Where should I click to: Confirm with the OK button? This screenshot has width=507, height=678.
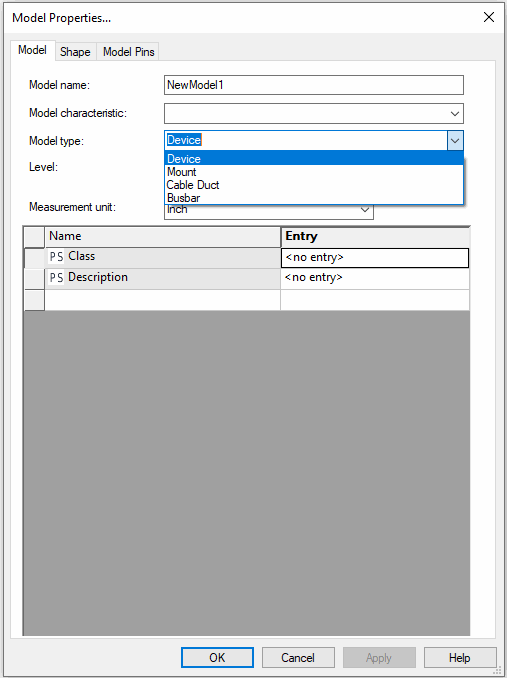pyautogui.click(x=217, y=658)
